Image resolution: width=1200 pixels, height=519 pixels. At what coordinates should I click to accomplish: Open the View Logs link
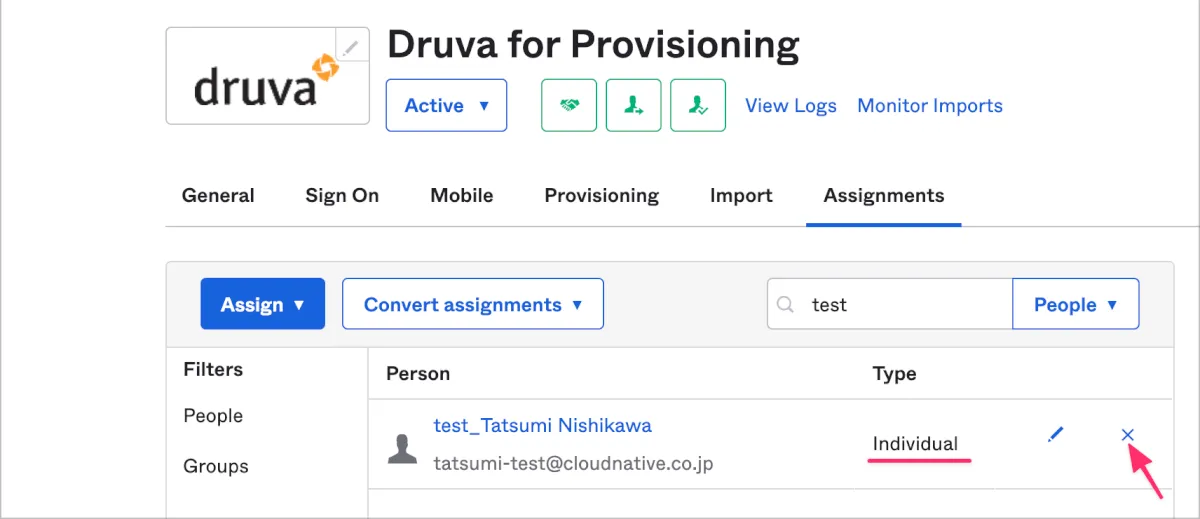coord(790,105)
